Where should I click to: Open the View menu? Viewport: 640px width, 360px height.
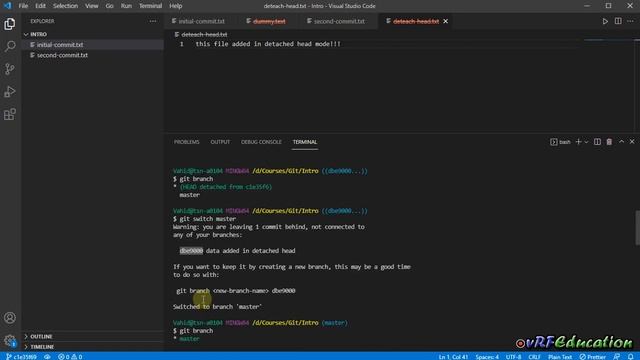tap(91, 6)
